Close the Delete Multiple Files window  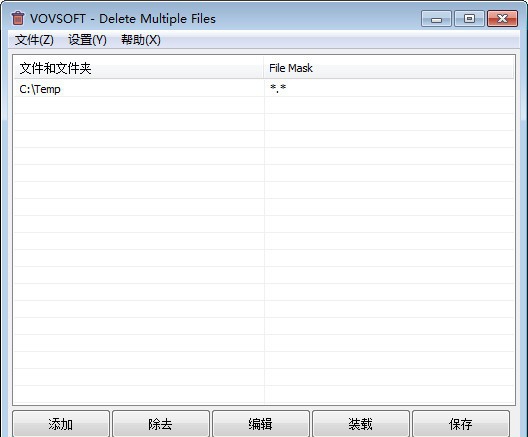click(x=502, y=19)
